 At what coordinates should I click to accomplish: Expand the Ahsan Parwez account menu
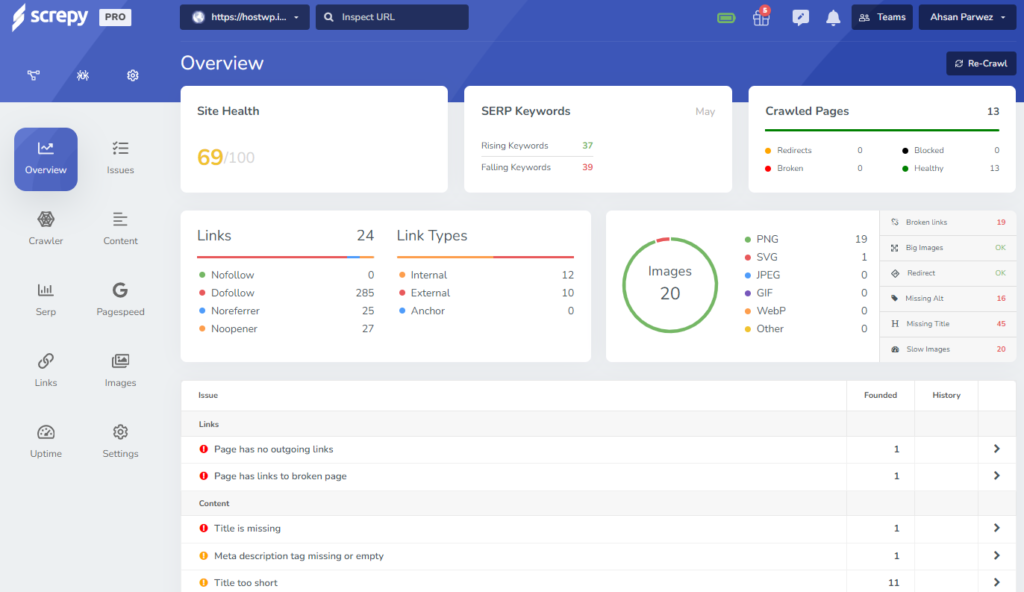click(x=966, y=17)
